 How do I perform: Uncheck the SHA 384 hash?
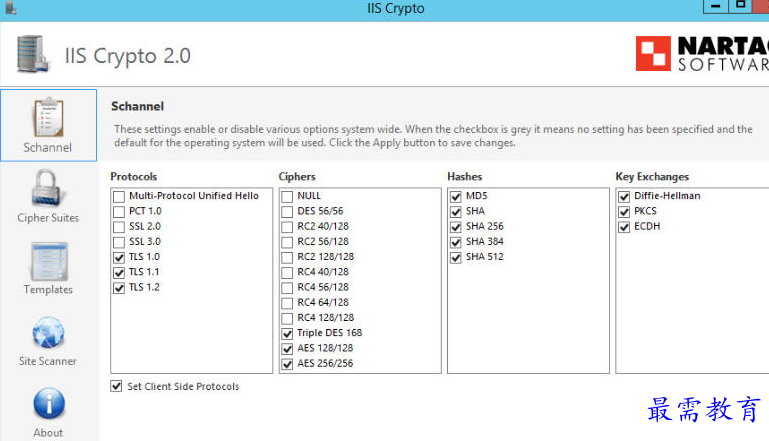click(456, 242)
